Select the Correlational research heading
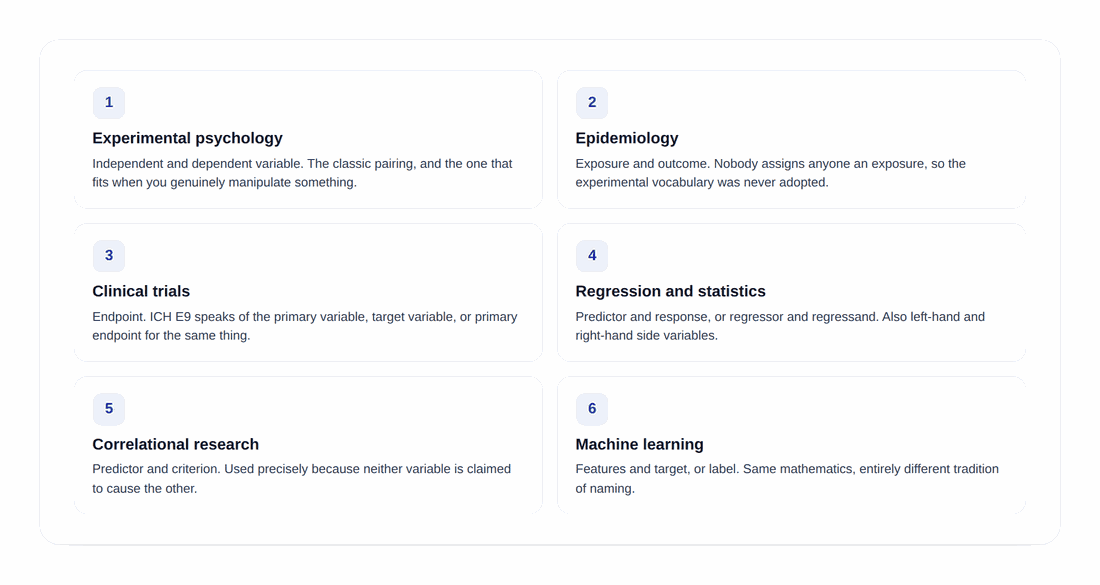 [x=175, y=444]
